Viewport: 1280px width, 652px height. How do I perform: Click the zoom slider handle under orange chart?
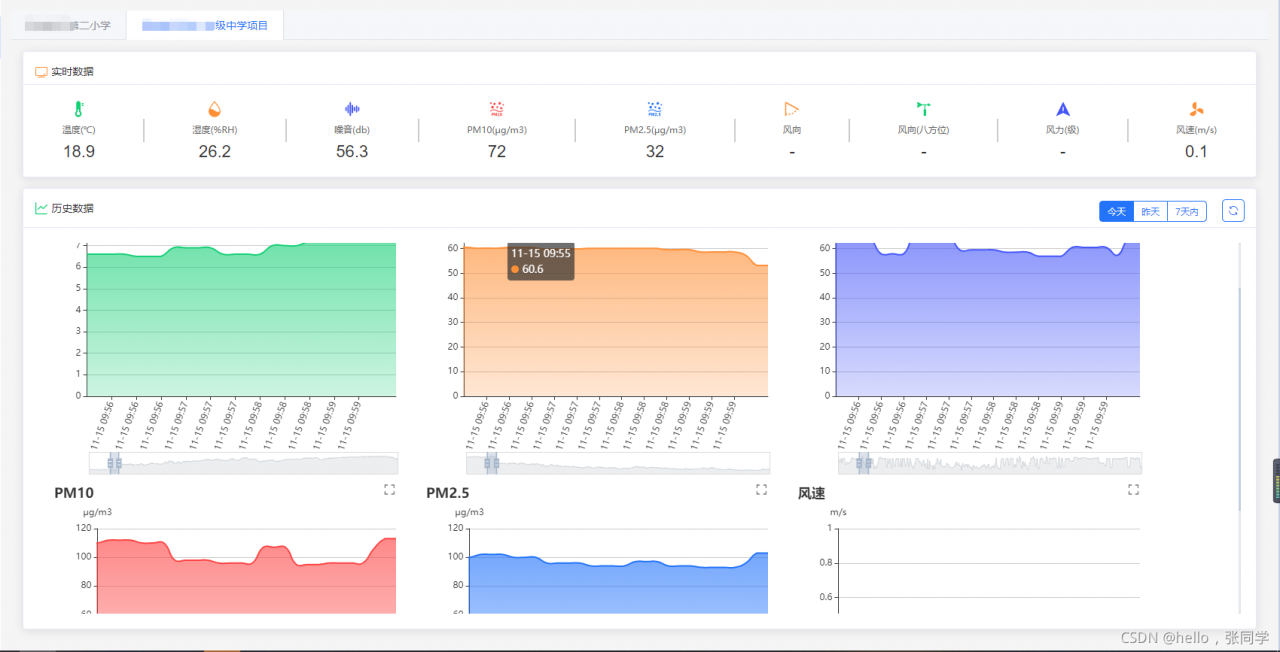(491, 463)
